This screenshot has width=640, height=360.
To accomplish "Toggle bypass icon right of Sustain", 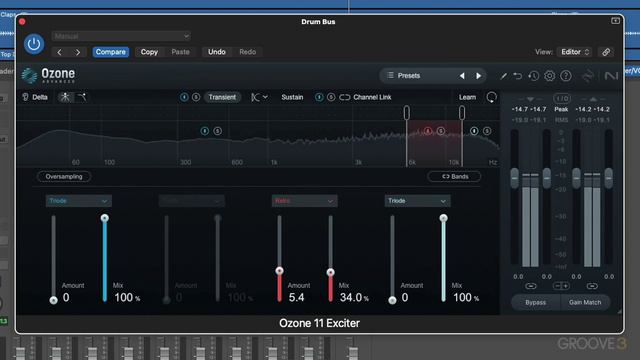I will click(x=319, y=97).
